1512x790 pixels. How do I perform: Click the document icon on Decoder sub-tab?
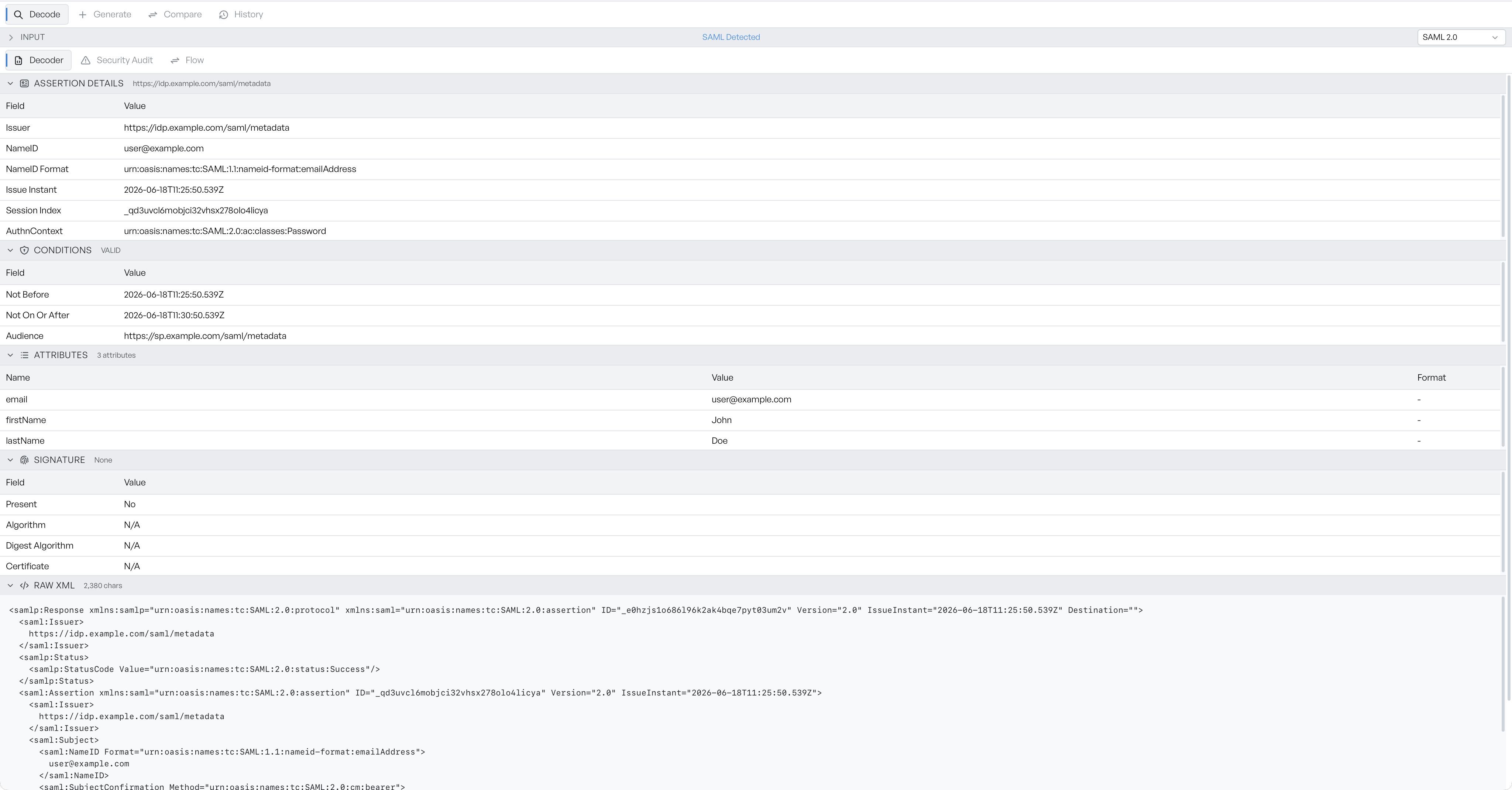(19, 61)
